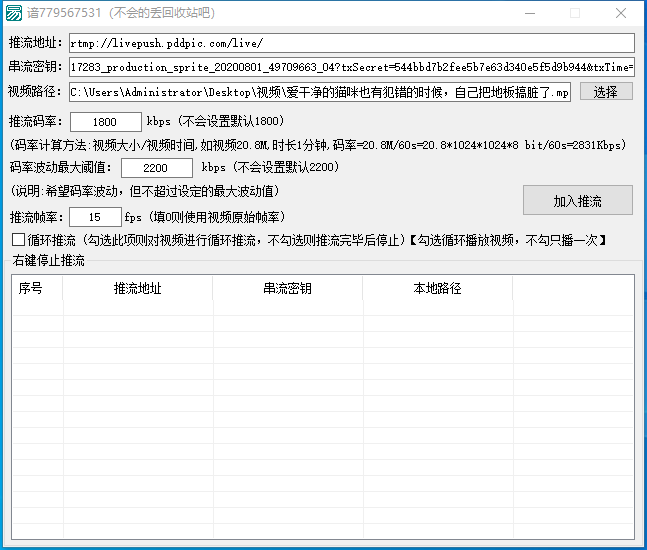Click into the 串流密钥 stream key field

351,68
